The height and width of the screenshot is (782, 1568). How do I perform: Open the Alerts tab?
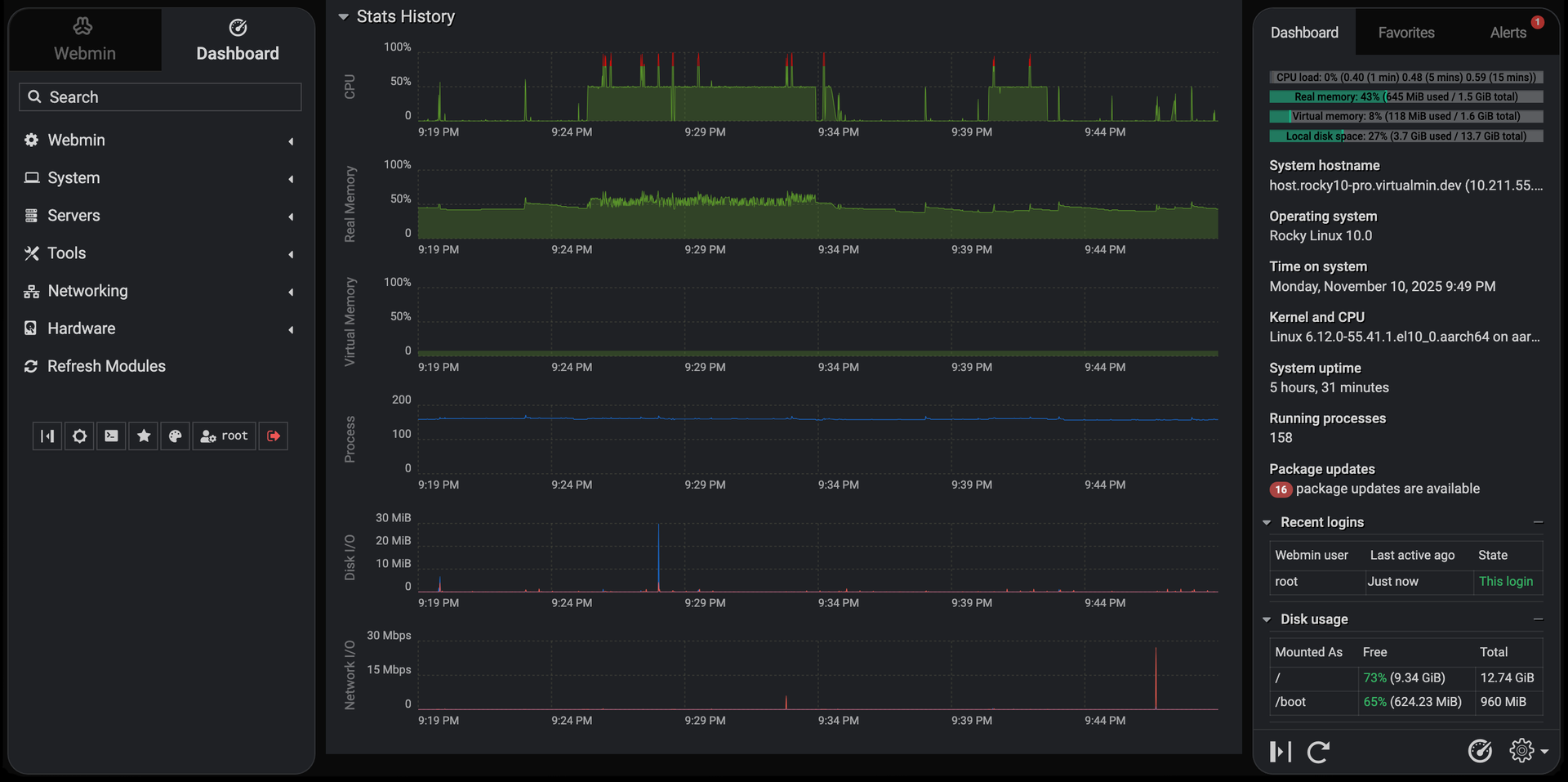click(1508, 33)
